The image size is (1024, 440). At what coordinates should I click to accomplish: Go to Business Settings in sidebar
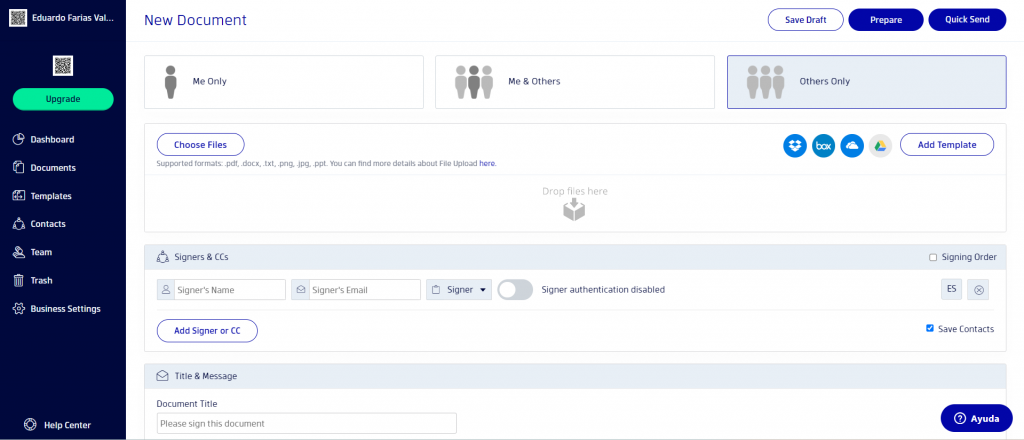(x=65, y=309)
